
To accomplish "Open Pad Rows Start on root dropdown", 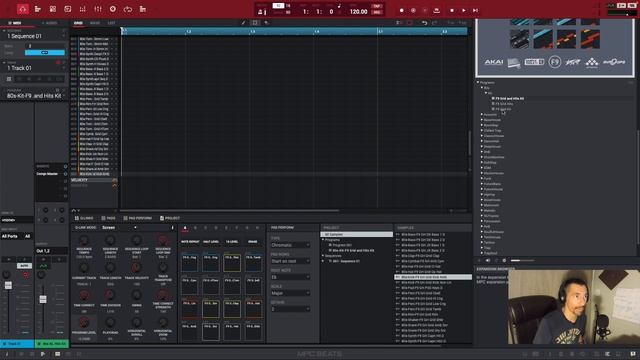I will pos(290,261).
